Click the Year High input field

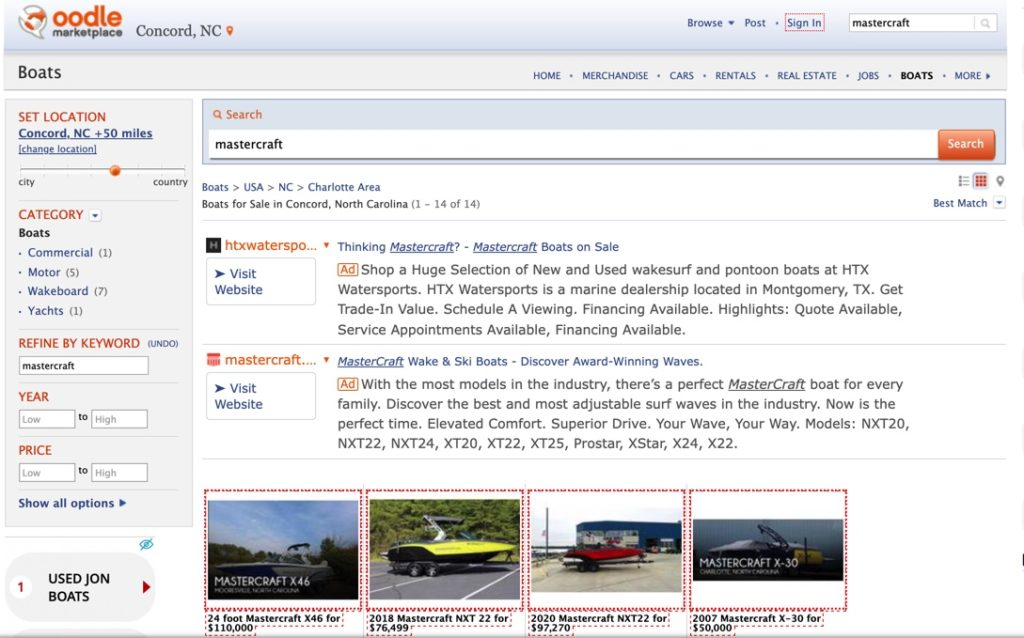[x=120, y=419]
